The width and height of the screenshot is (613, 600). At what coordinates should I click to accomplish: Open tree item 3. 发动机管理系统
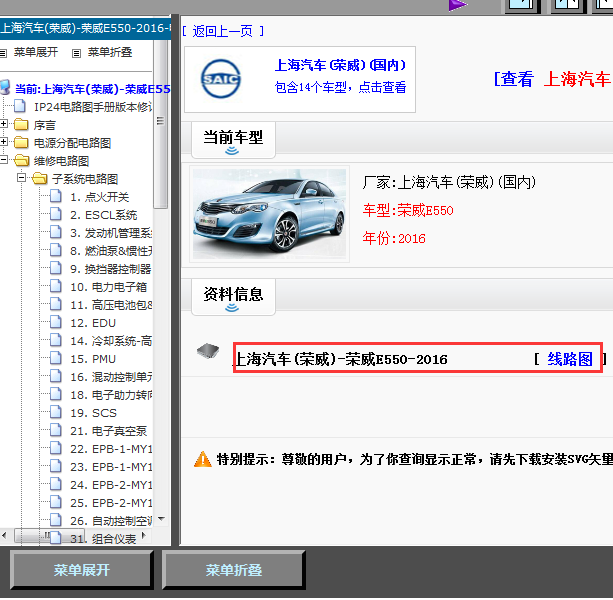(x=111, y=233)
